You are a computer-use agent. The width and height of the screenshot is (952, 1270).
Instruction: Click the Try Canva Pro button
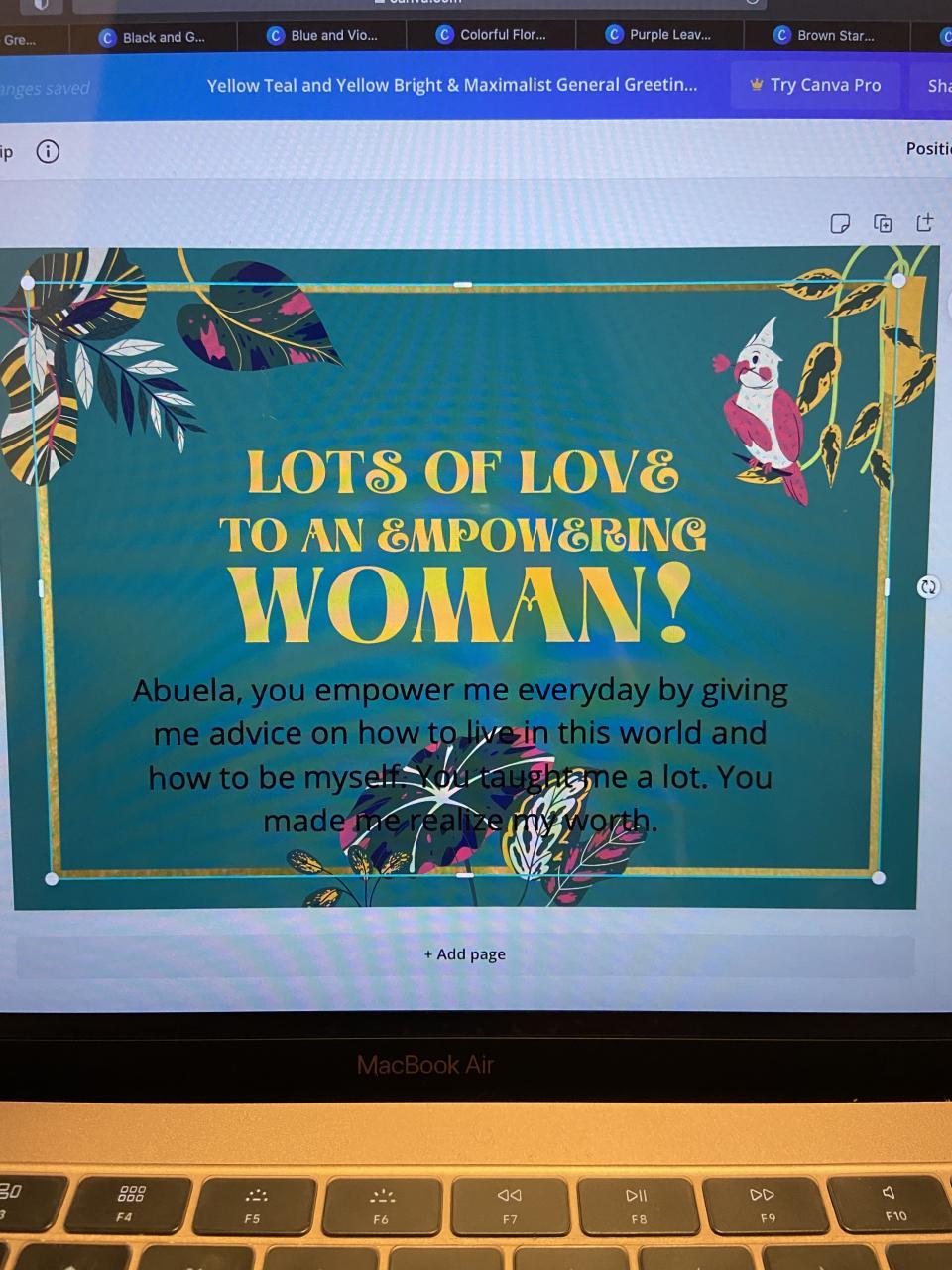tap(815, 85)
